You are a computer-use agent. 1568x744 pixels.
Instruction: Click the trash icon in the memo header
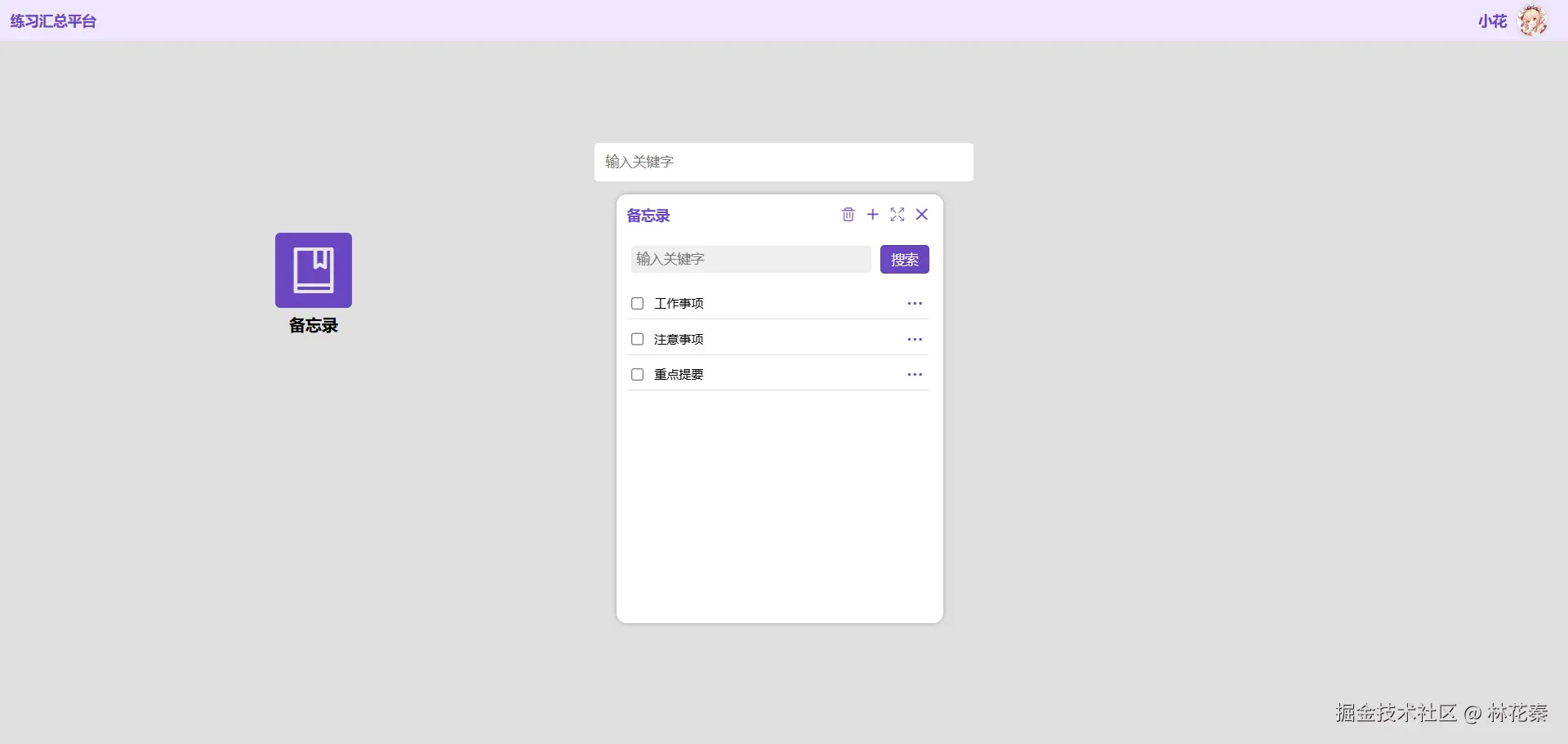click(x=849, y=215)
